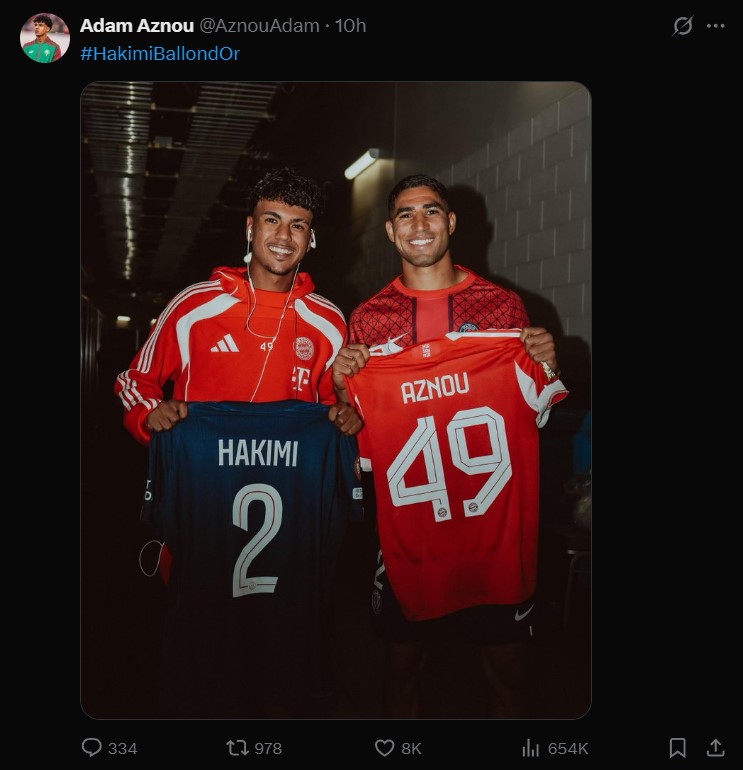Screen dimensions: 743x770
Task: Click the repost arrows icon
Action: tap(237, 747)
